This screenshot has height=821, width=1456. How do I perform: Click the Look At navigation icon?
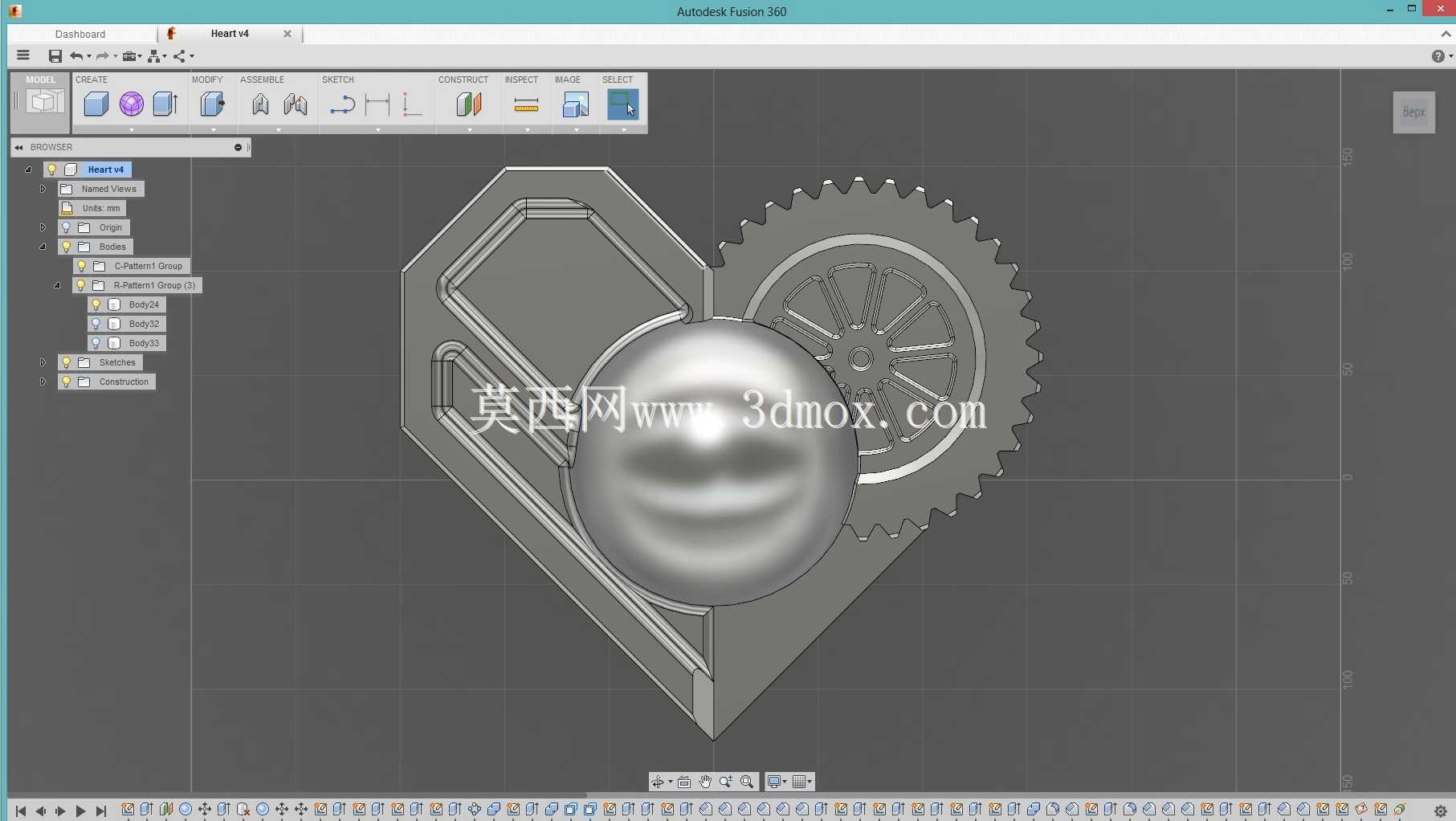pyautogui.click(x=684, y=782)
